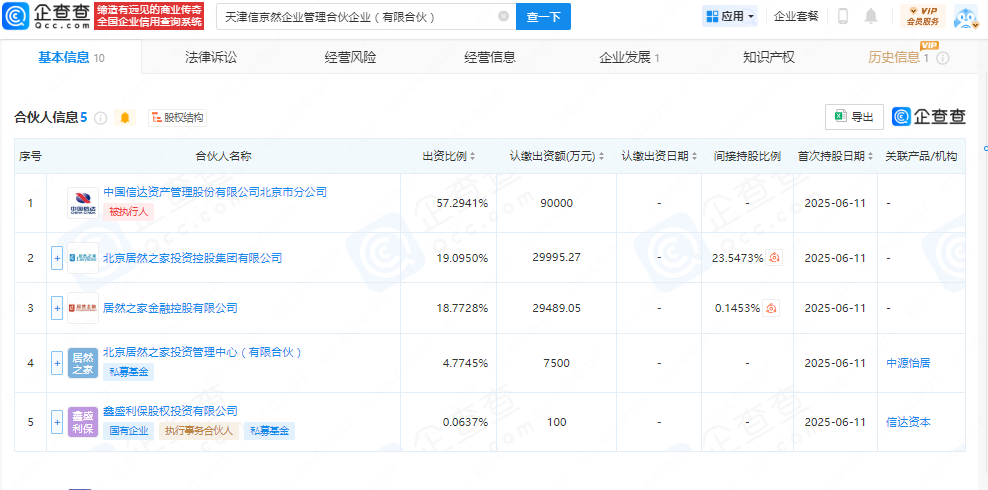Screen dimensions: 988x490
Task: Open notifications bell in the header
Action: [871, 16]
